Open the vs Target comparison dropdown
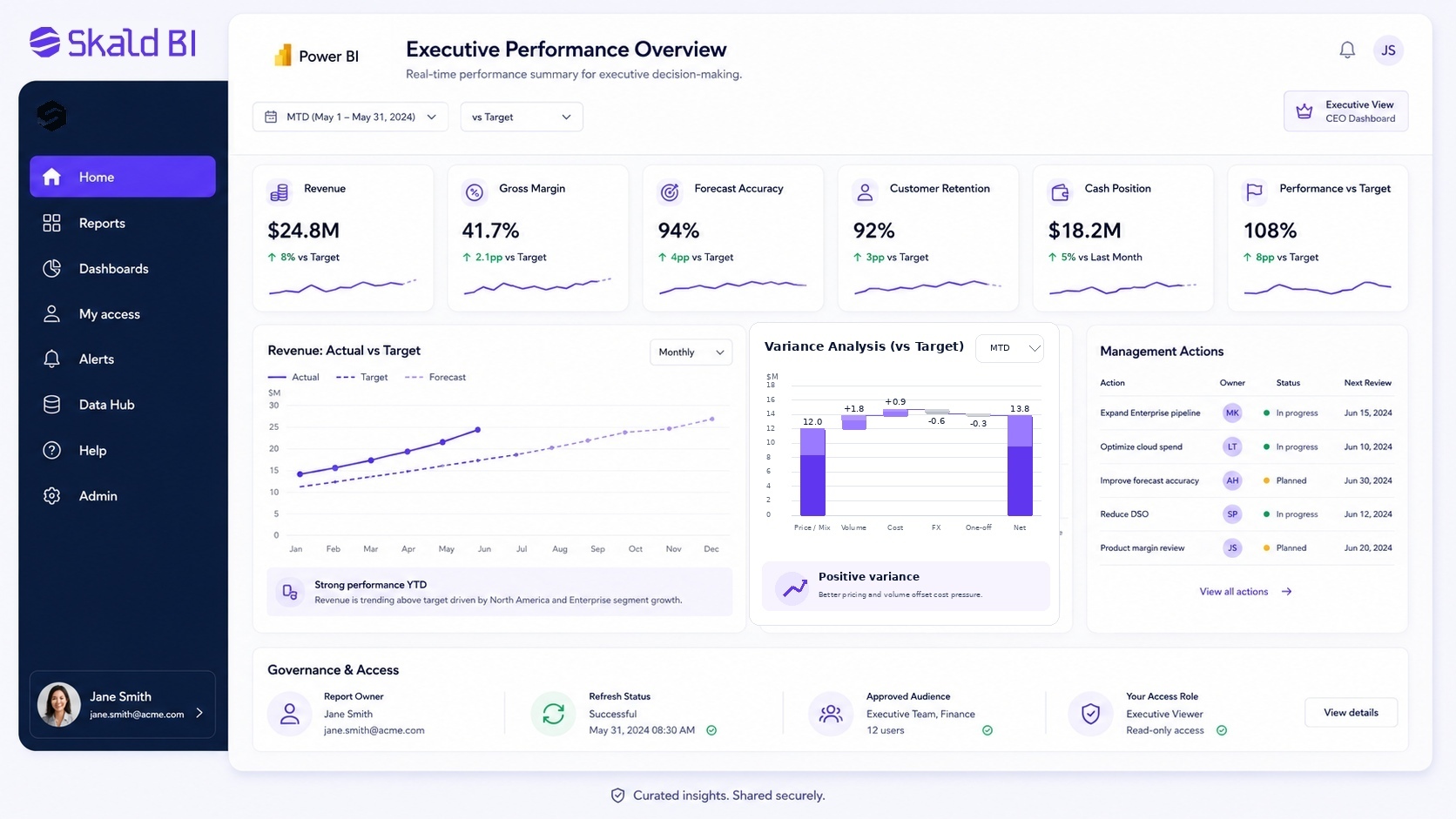1456x819 pixels. 522,117
